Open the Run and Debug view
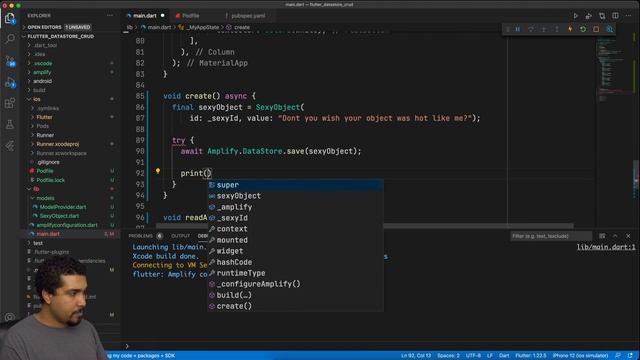 [x=10, y=82]
